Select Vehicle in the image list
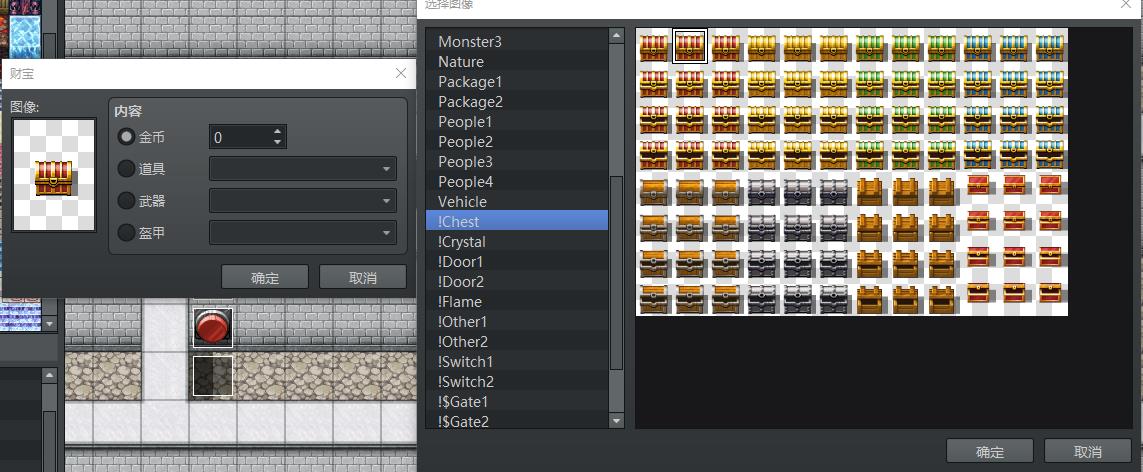Image resolution: width=1143 pixels, height=472 pixels. tap(517, 202)
